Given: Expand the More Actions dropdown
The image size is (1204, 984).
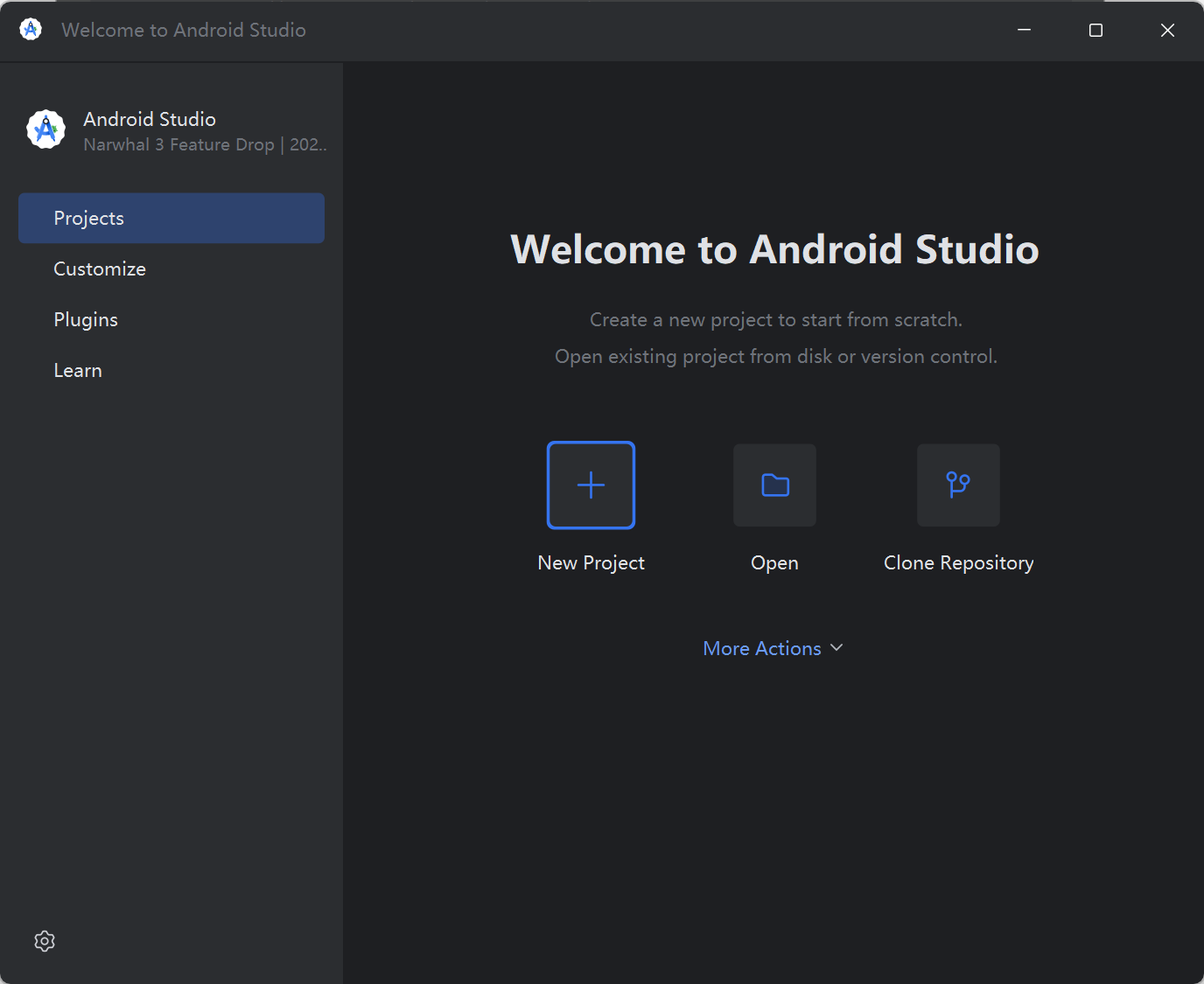Looking at the screenshot, I should coord(773,647).
